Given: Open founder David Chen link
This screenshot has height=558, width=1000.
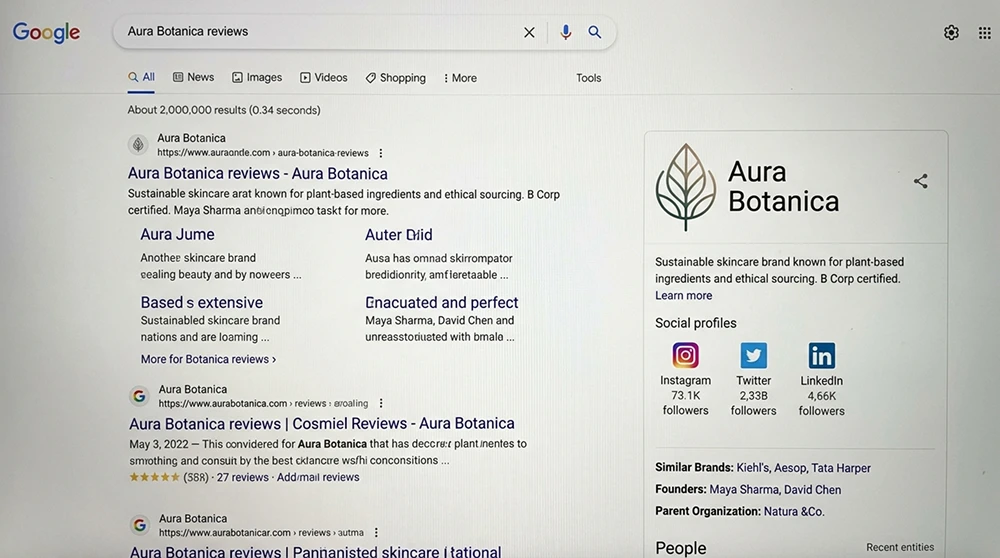Looking at the screenshot, I should tap(812, 489).
